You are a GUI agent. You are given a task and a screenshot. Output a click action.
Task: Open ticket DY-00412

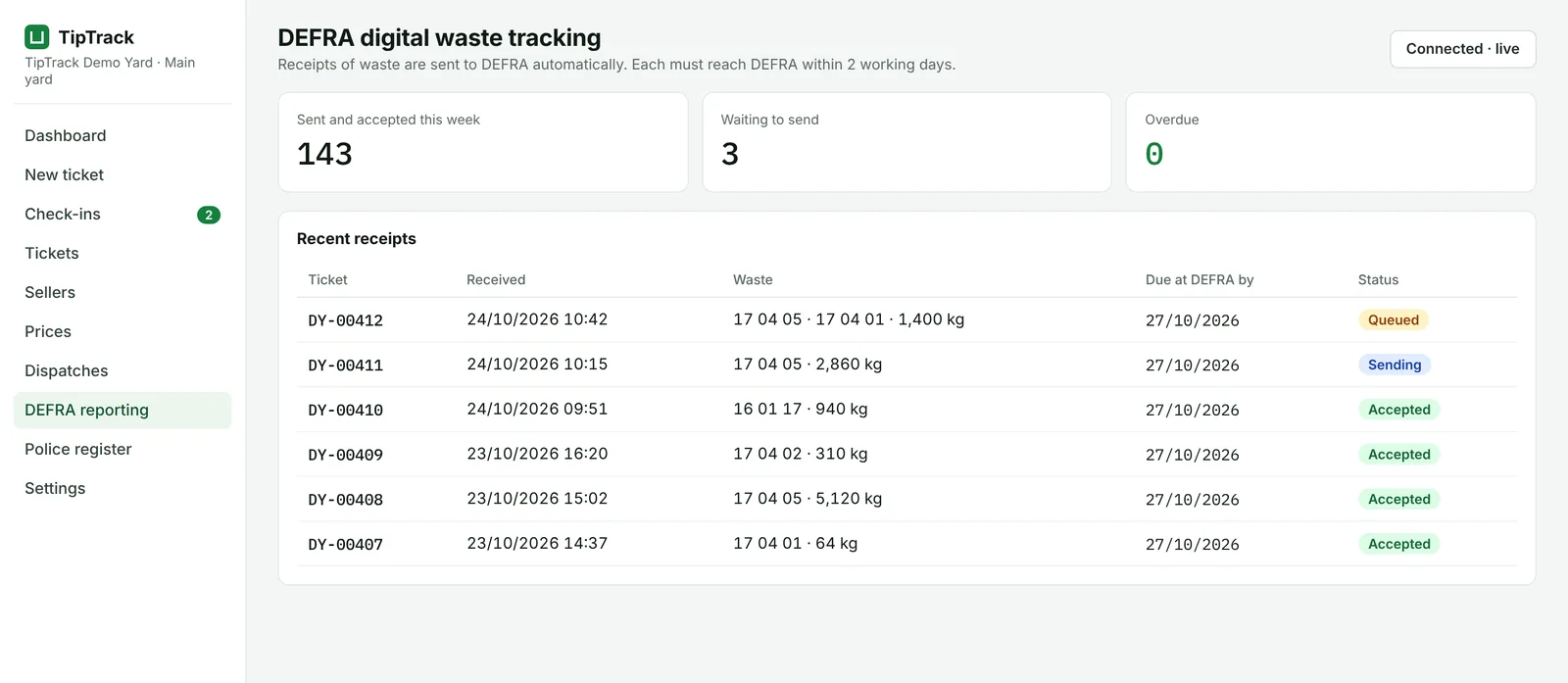tap(345, 320)
